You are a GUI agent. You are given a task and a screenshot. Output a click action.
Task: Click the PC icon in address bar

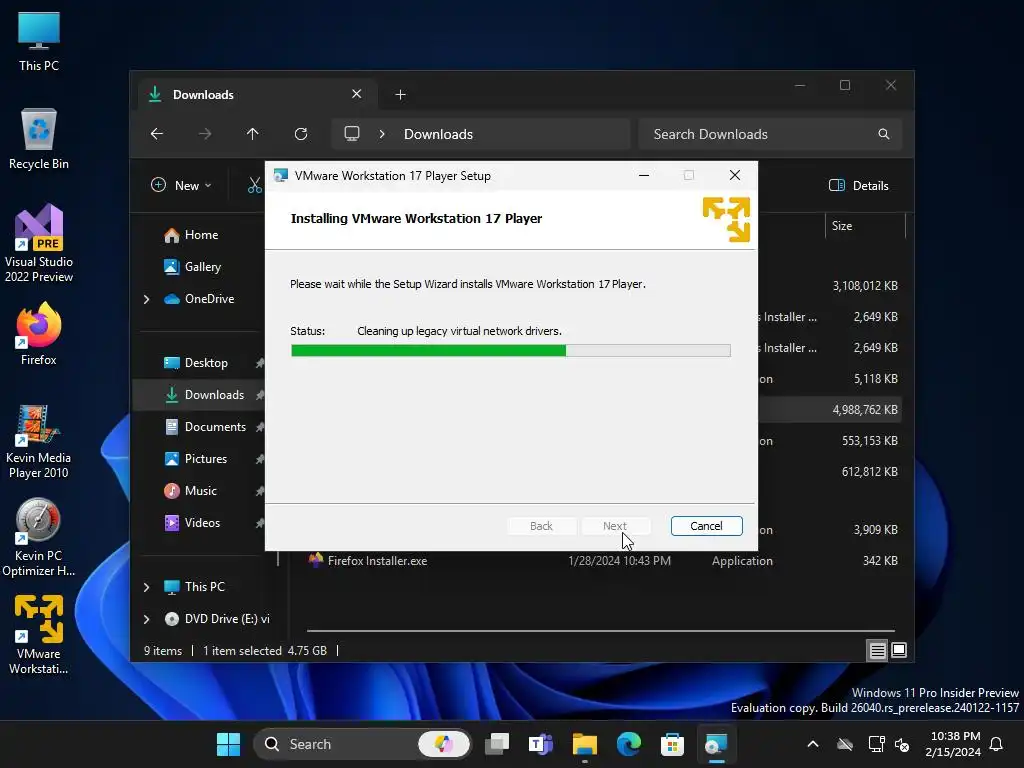[352, 134]
